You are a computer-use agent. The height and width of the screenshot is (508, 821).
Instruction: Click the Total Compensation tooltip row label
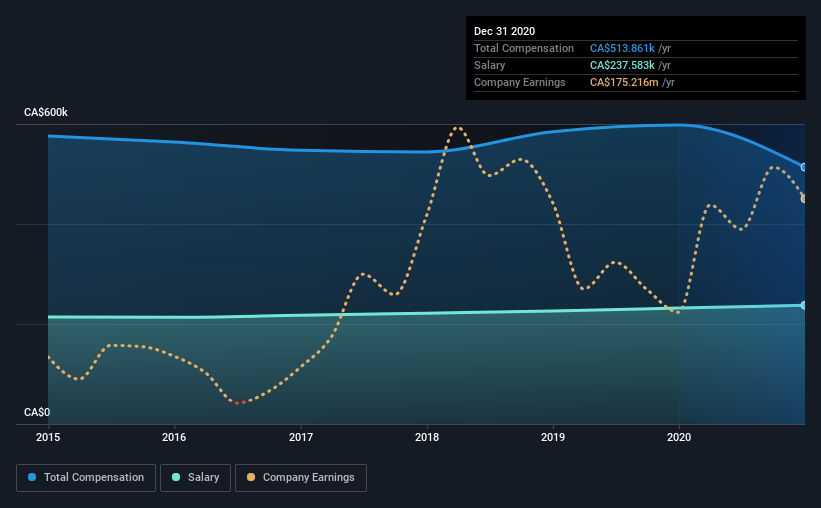coord(524,48)
